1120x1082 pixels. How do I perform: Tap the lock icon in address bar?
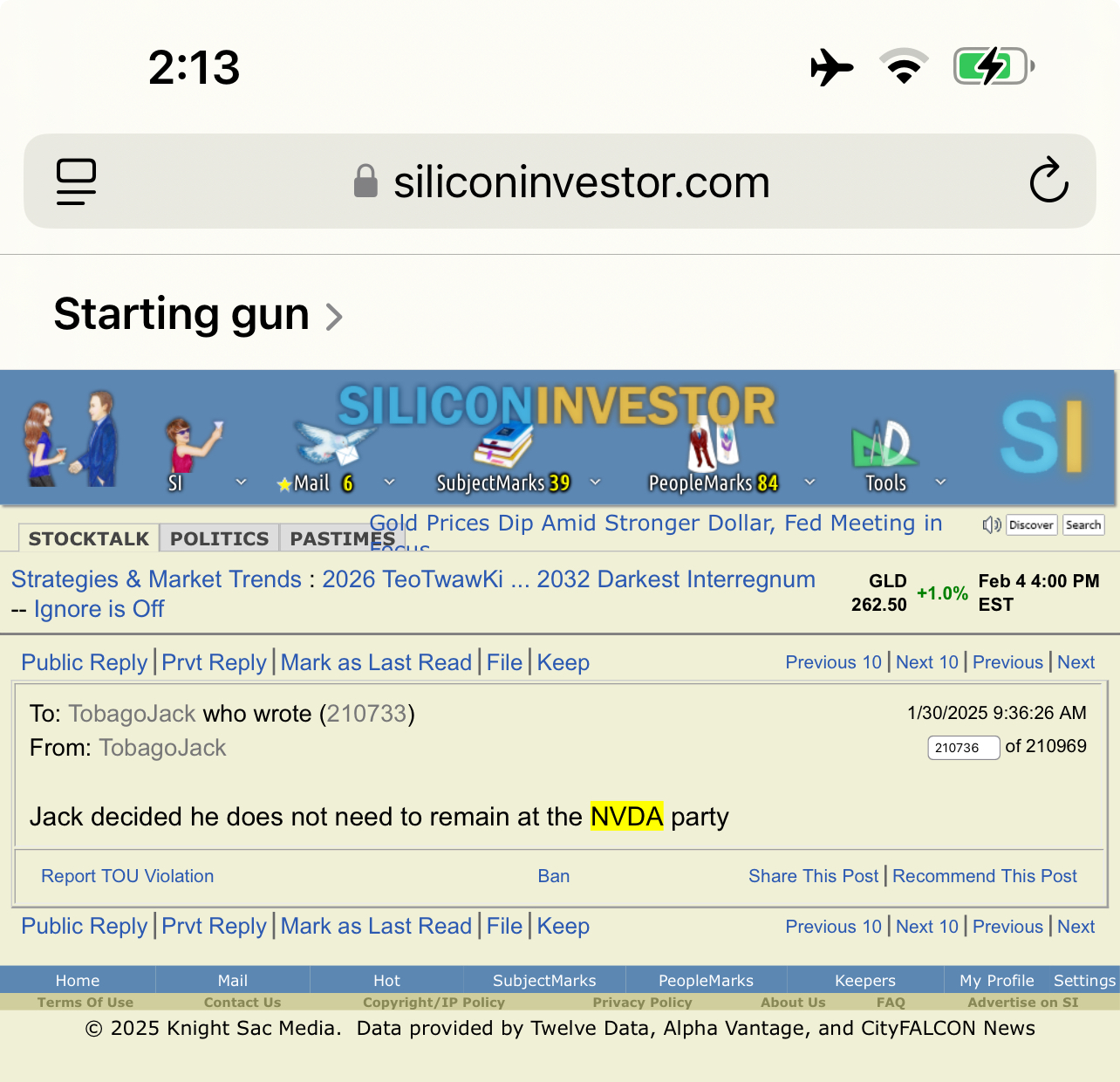pyautogui.click(x=365, y=181)
